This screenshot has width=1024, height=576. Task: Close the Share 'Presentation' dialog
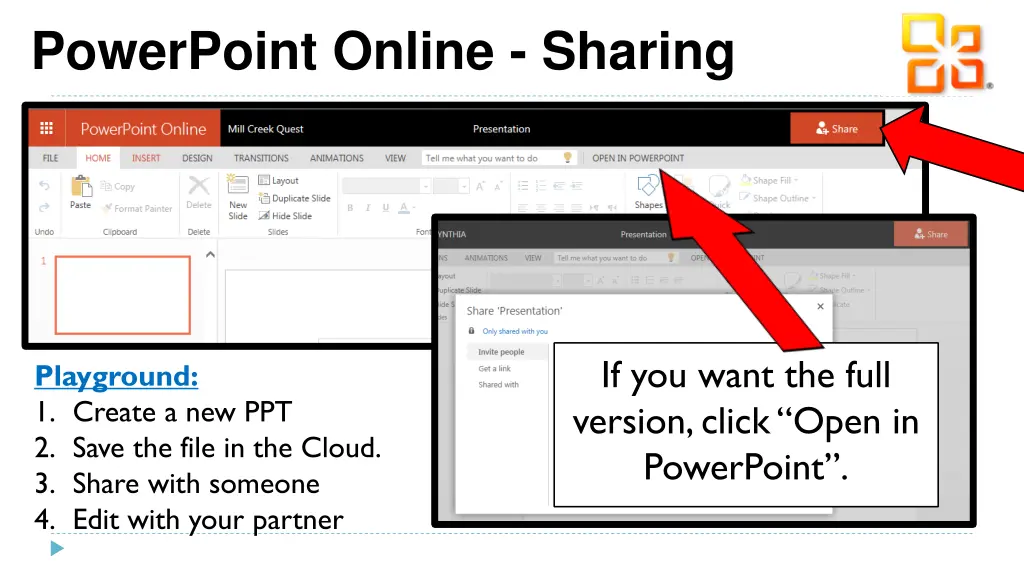[820, 306]
